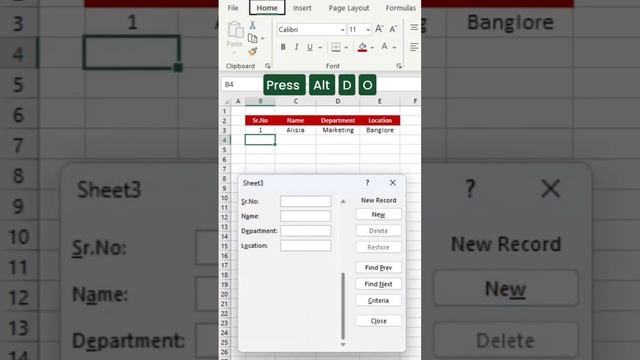This screenshot has width=640, height=360.
Task: Open the File tab
Action: (233, 8)
